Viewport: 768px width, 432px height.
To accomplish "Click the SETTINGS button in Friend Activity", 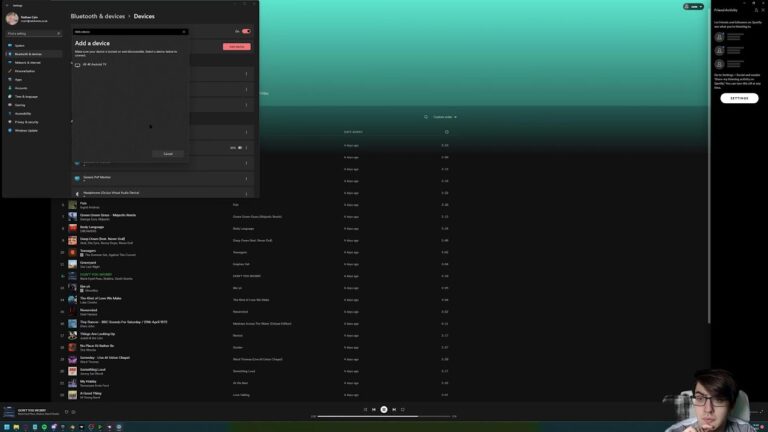I will coord(739,98).
